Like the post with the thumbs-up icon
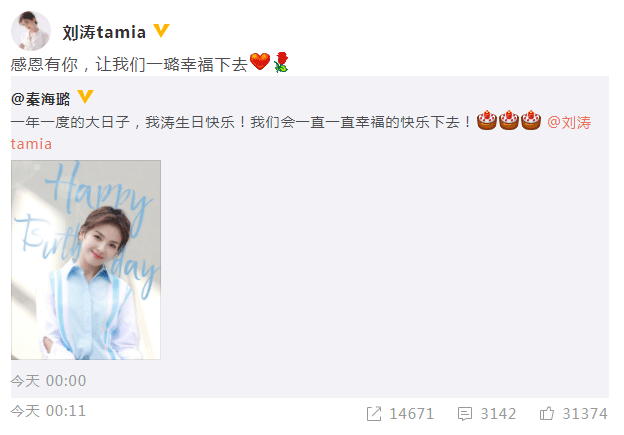 546,413
